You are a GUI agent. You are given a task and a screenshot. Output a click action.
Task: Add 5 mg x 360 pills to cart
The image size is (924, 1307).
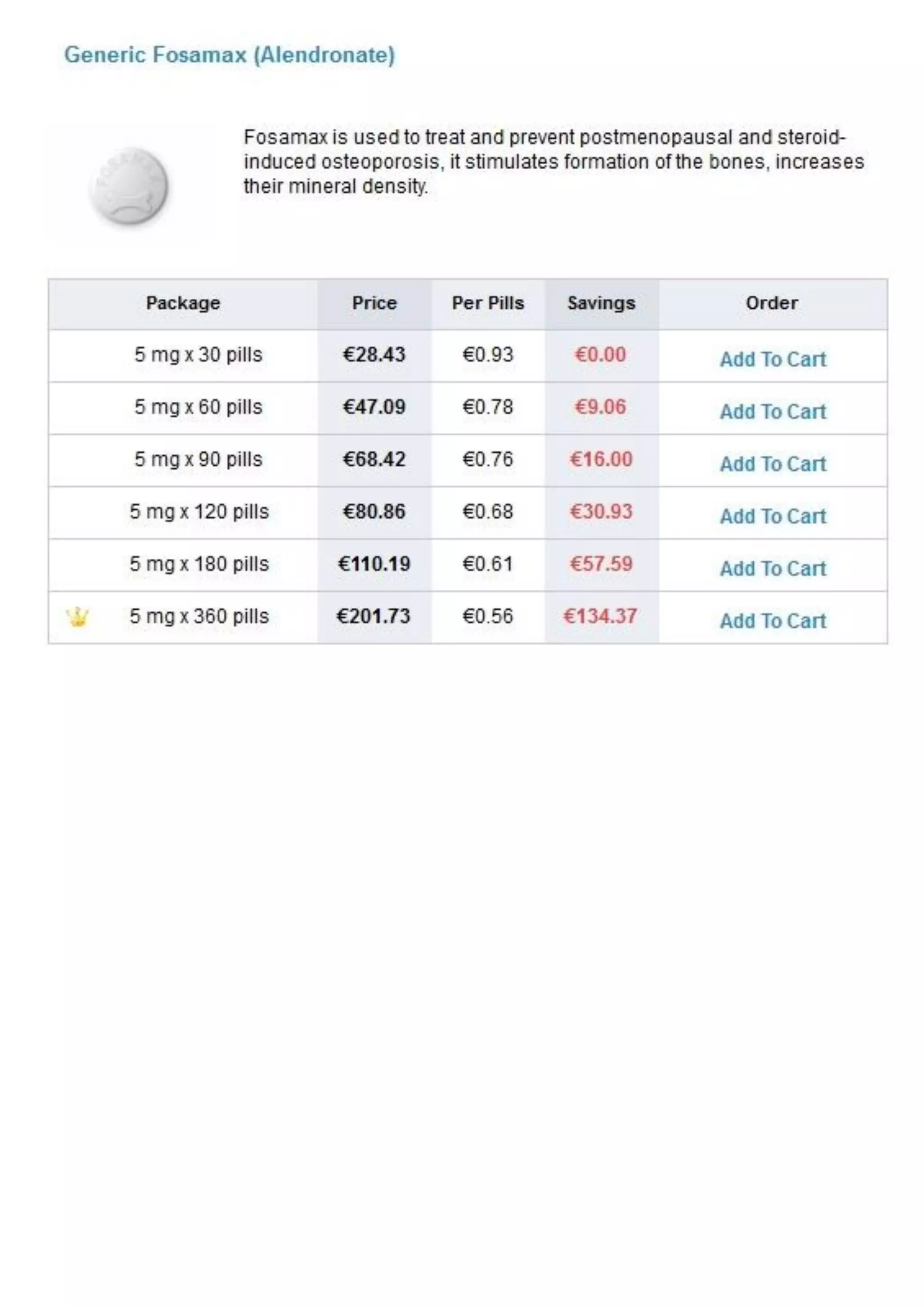[772, 621]
